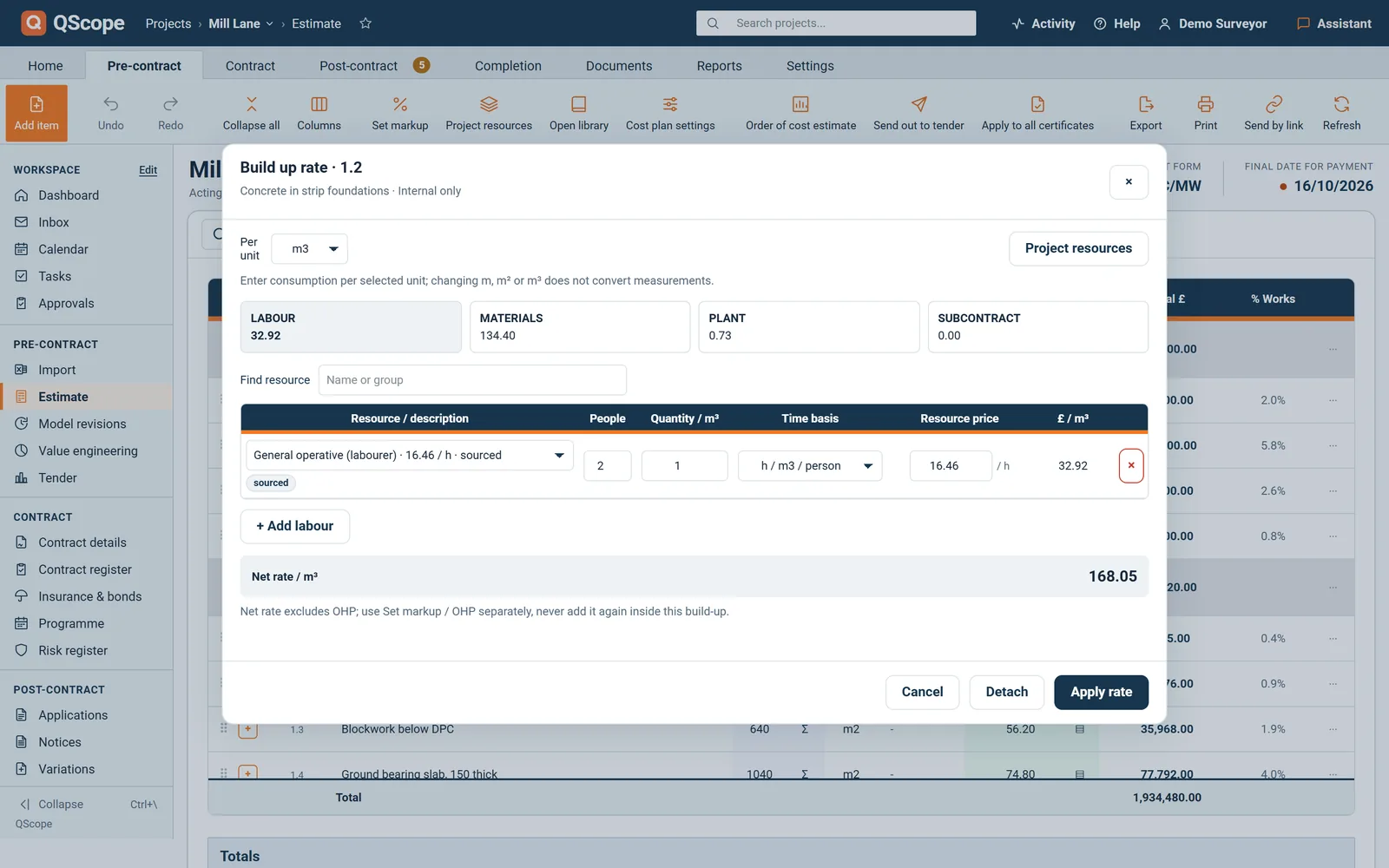Open the Completion tab
This screenshot has height=868, width=1389.
(x=508, y=66)
